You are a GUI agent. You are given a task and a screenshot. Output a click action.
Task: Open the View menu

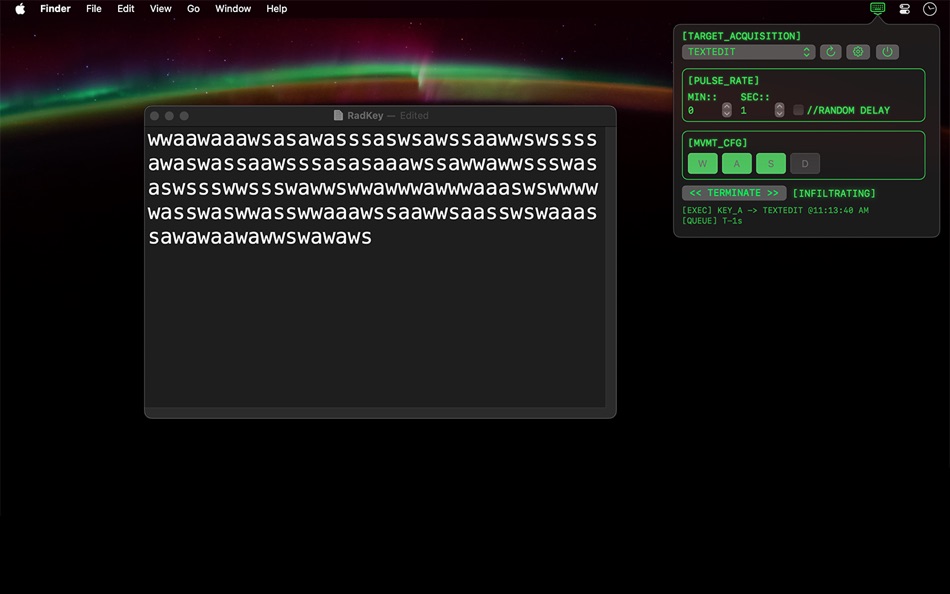coord(161,8)
